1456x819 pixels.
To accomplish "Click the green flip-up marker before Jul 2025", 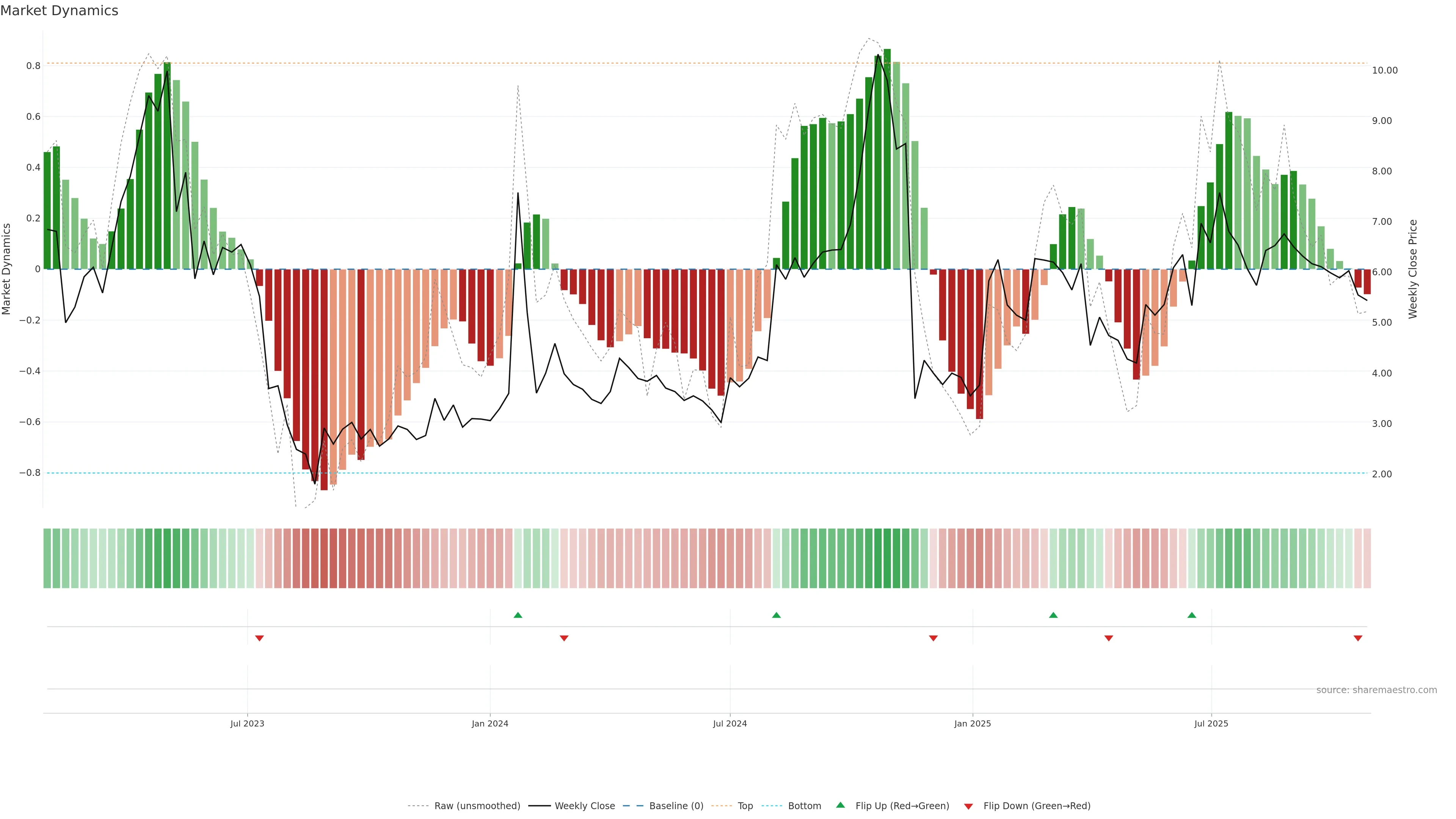I will coord(1191,615).
